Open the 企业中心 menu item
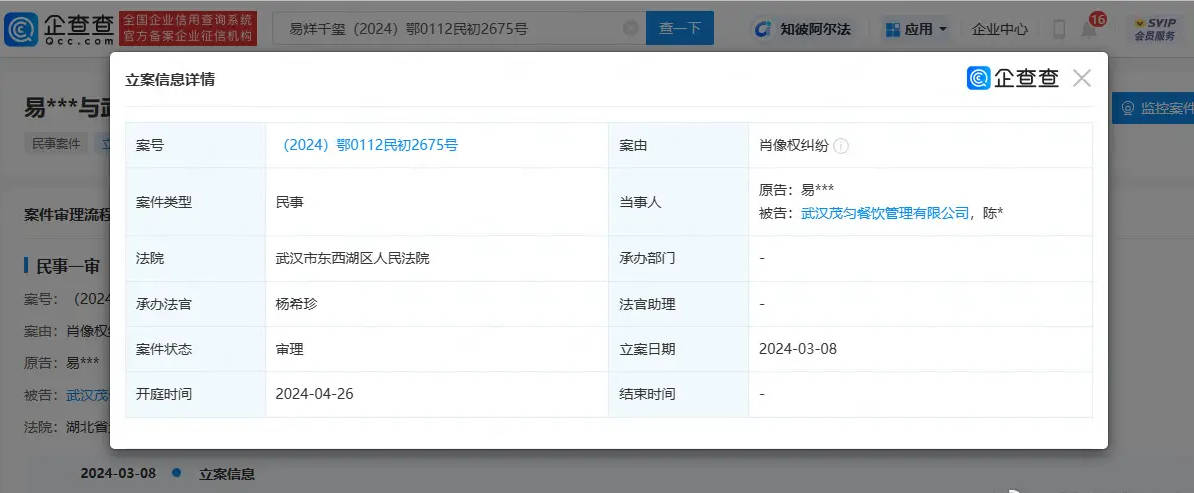 tap(999, 29)
